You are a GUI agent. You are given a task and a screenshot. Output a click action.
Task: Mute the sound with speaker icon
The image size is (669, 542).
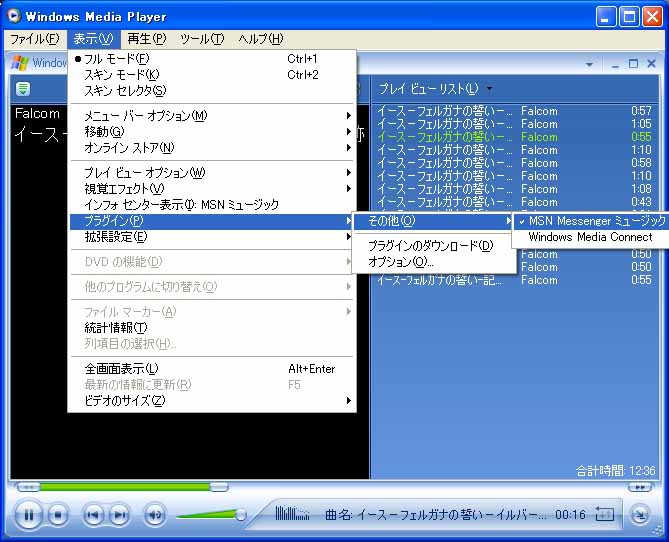coord(154,515)
